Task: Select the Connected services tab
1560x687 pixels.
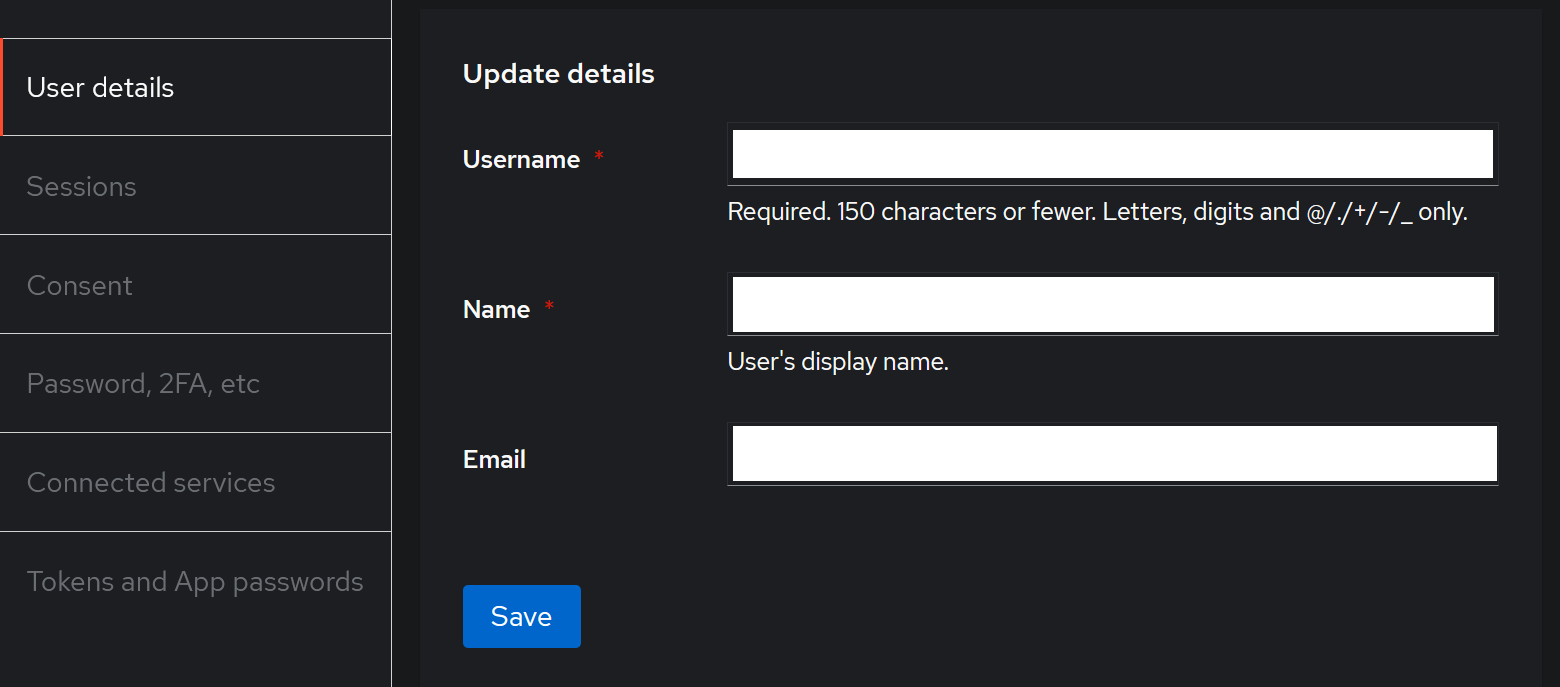Action: click(196, 483)
